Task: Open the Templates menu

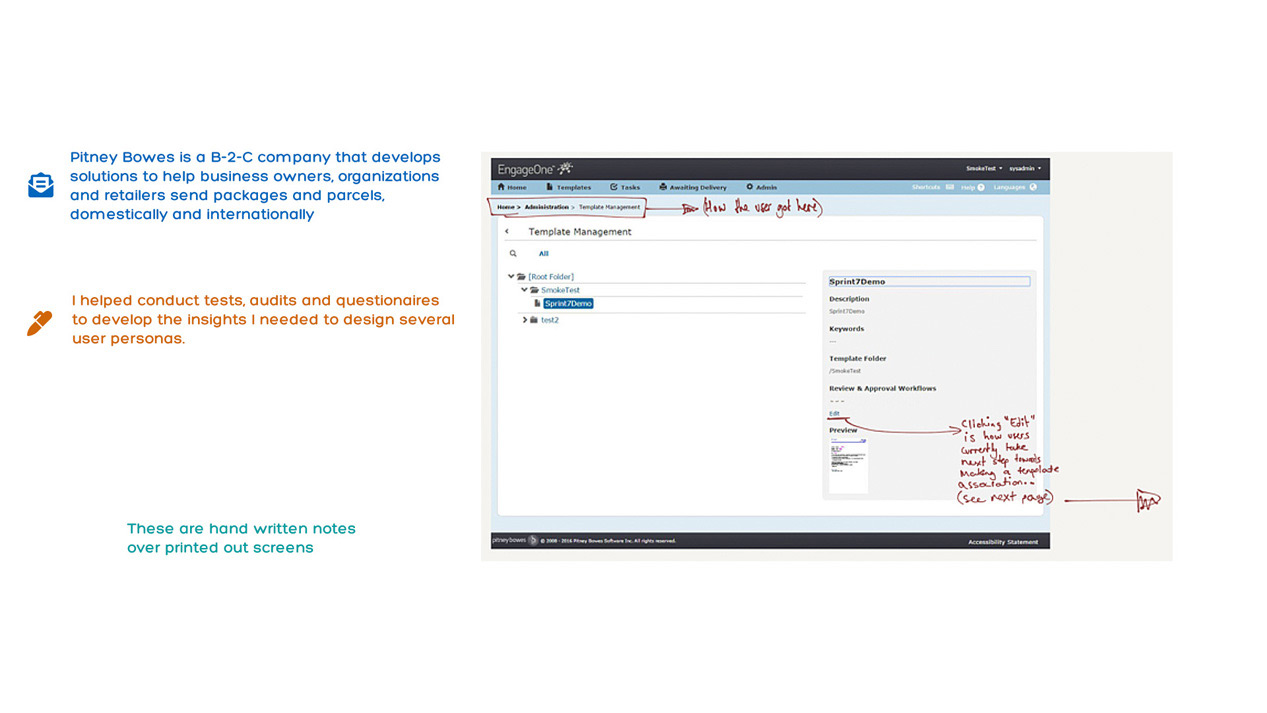Action: 568,187
